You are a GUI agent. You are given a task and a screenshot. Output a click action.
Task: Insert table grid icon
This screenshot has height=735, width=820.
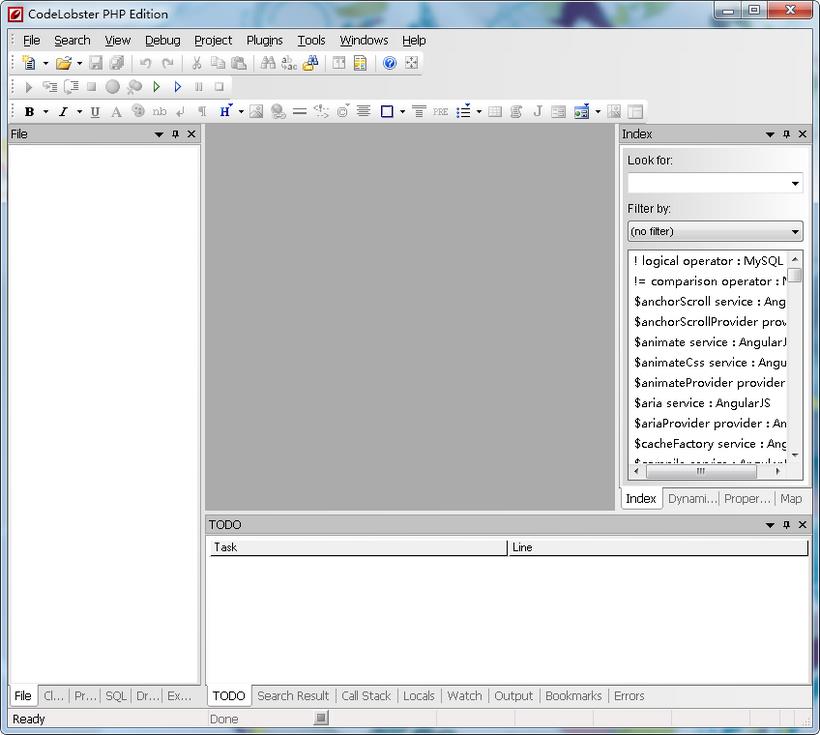(494, 111)
